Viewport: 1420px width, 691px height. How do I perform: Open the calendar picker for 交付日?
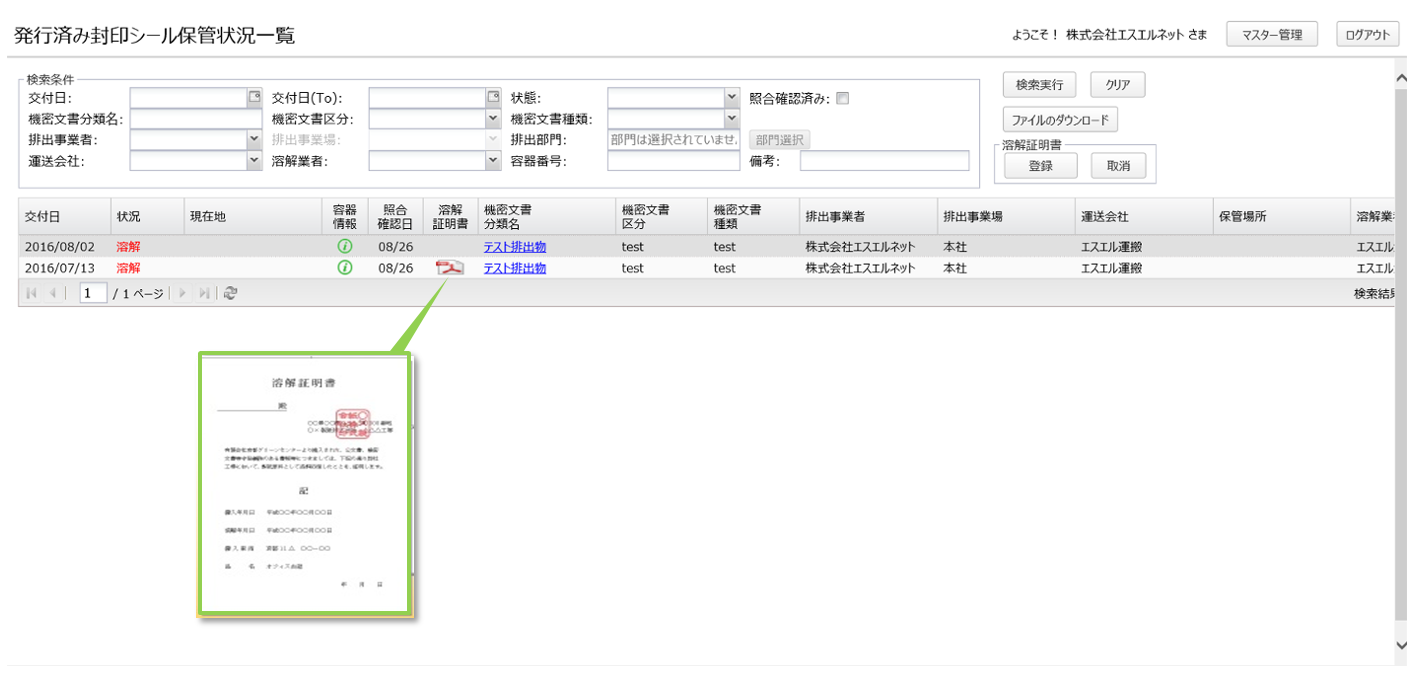(x=254, y=98)
